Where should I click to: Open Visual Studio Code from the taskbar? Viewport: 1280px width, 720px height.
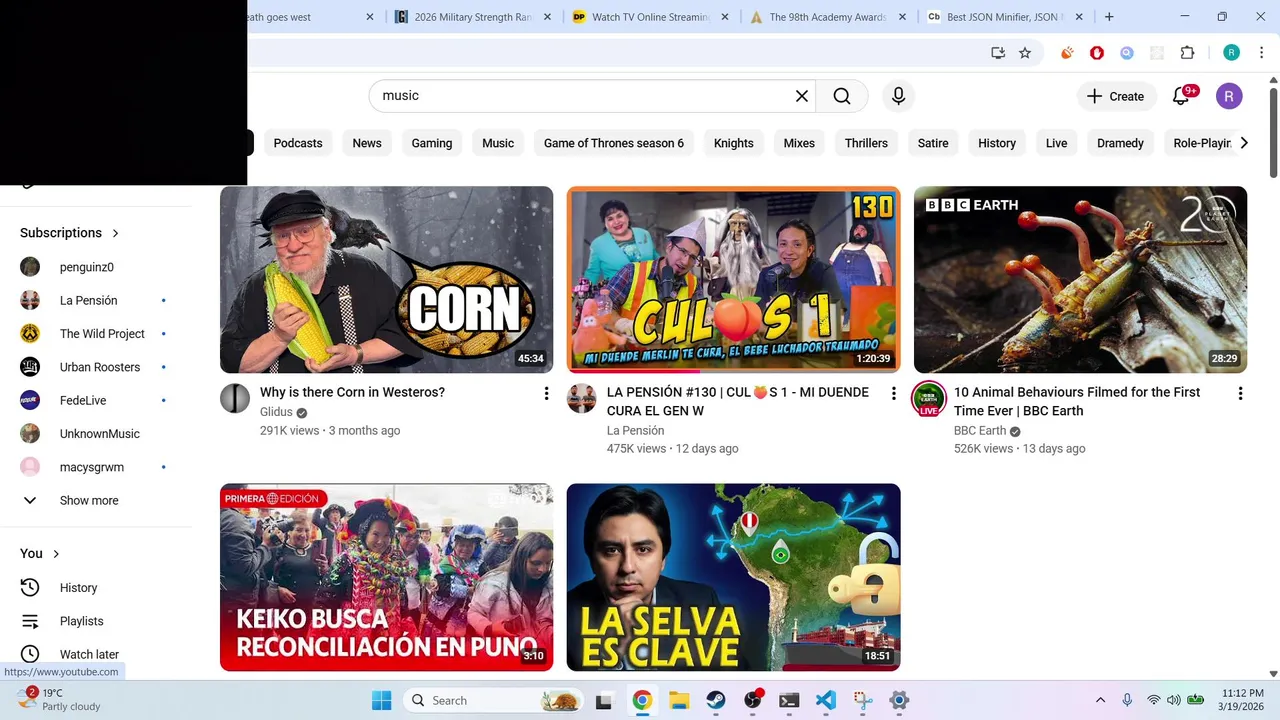(x=826, y=700)
